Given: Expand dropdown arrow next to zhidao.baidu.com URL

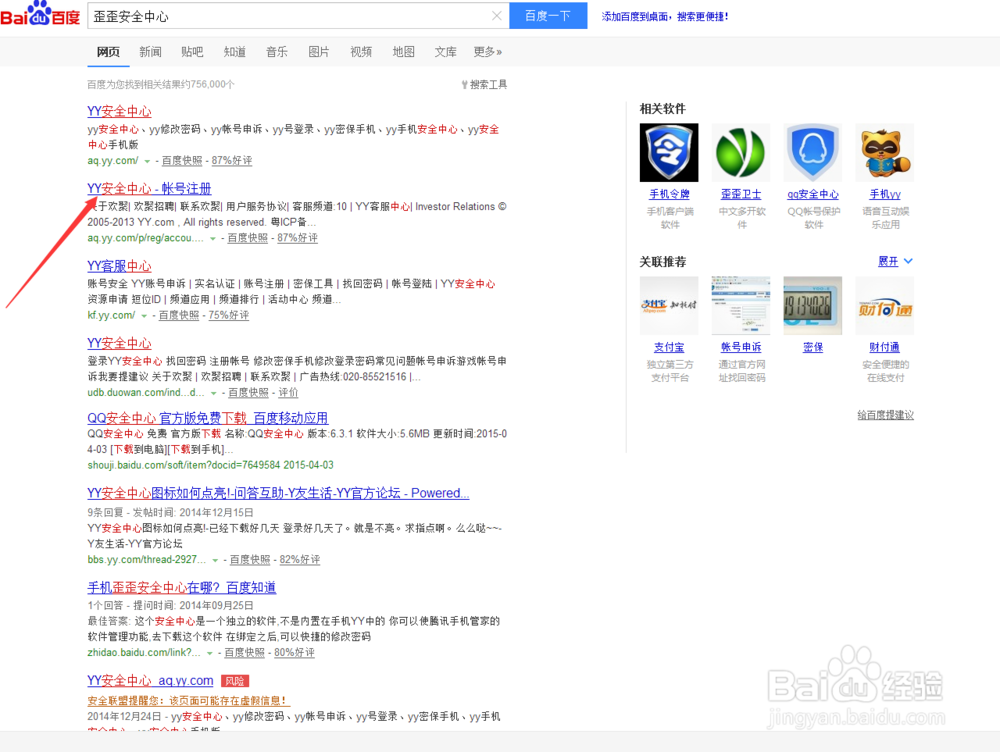Looking at the screenshot, I should [x=210, y=653].
